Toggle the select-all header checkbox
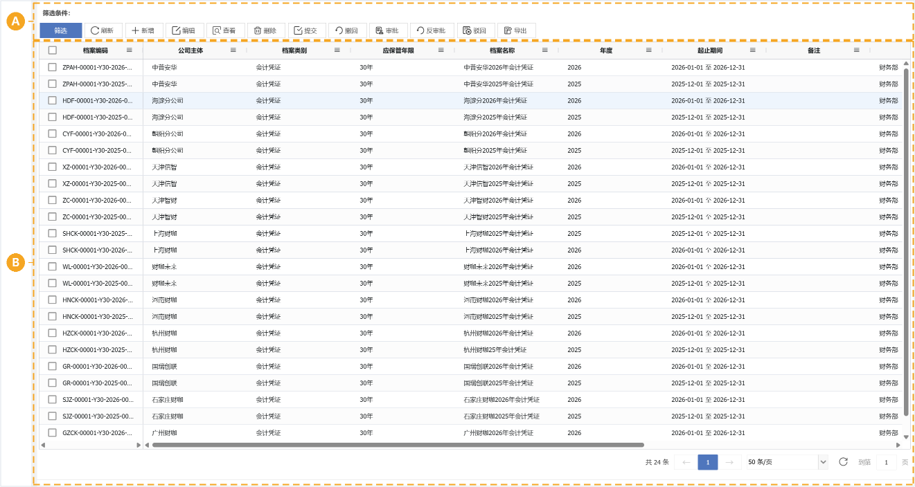This screenshot has width=915, height=487. point(53,51)
